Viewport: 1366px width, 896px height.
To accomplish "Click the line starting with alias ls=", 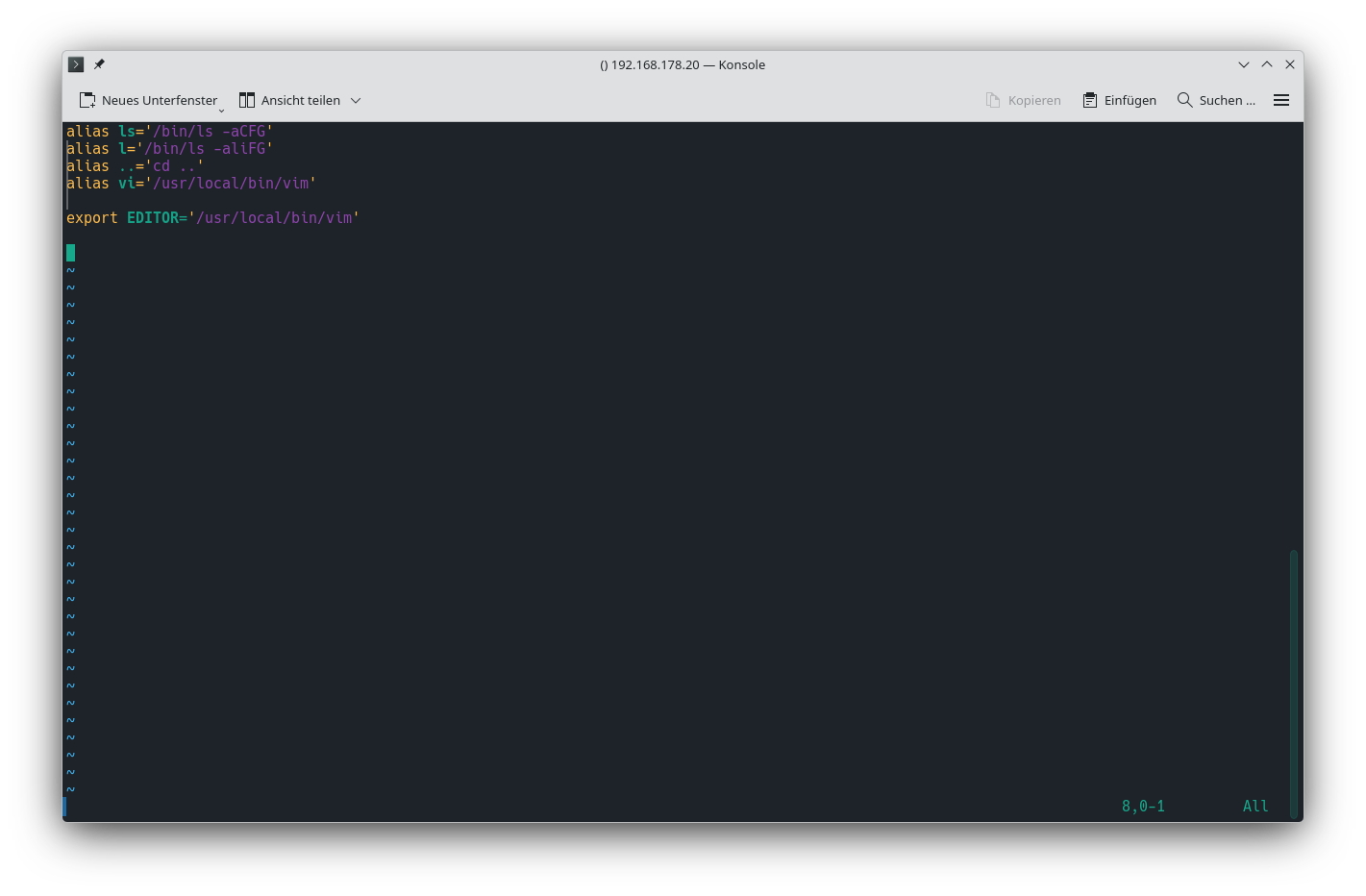I will (x=170, y=132).
